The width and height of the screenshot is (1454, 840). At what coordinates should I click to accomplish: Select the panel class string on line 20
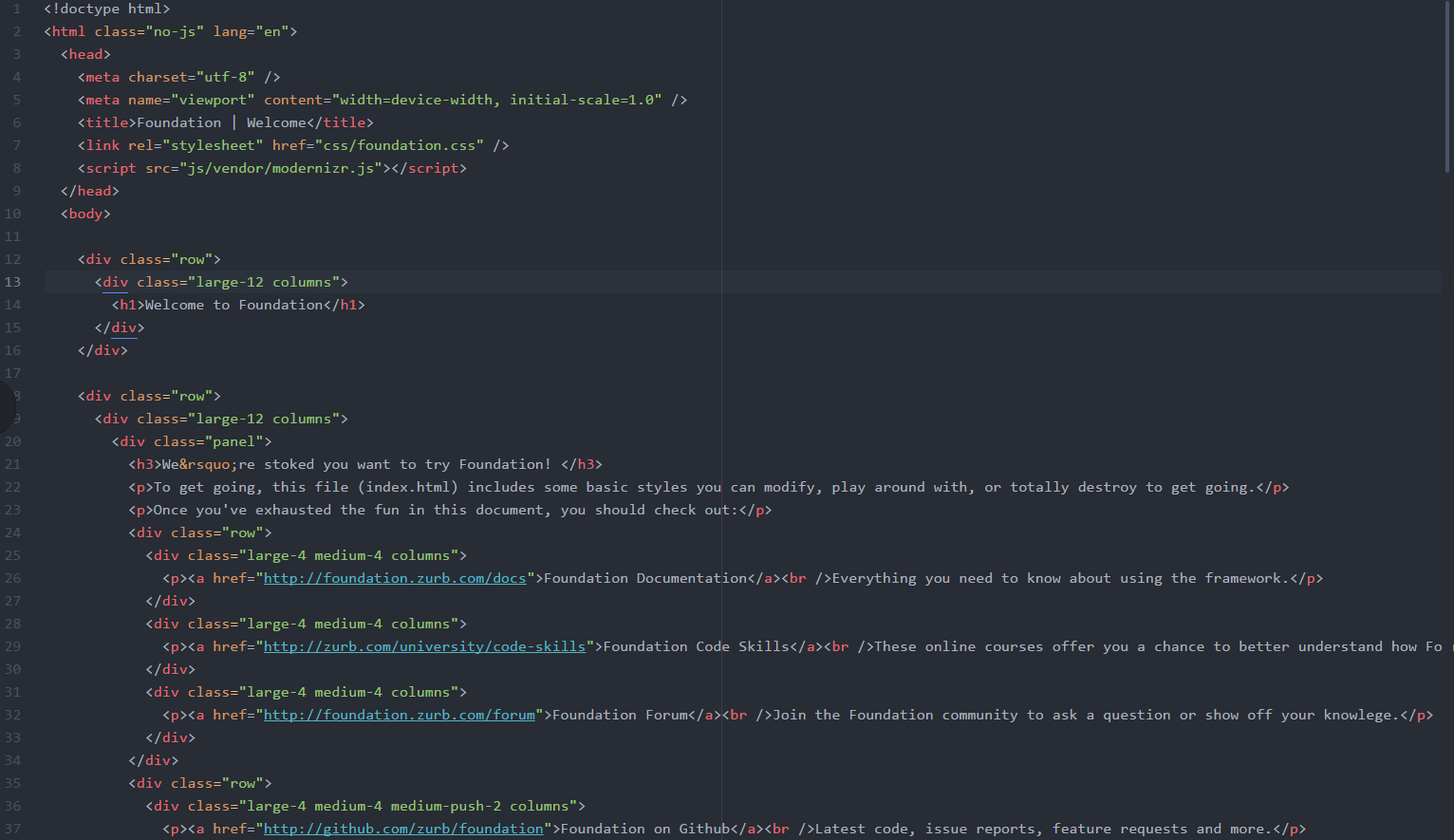click(238, 440)
